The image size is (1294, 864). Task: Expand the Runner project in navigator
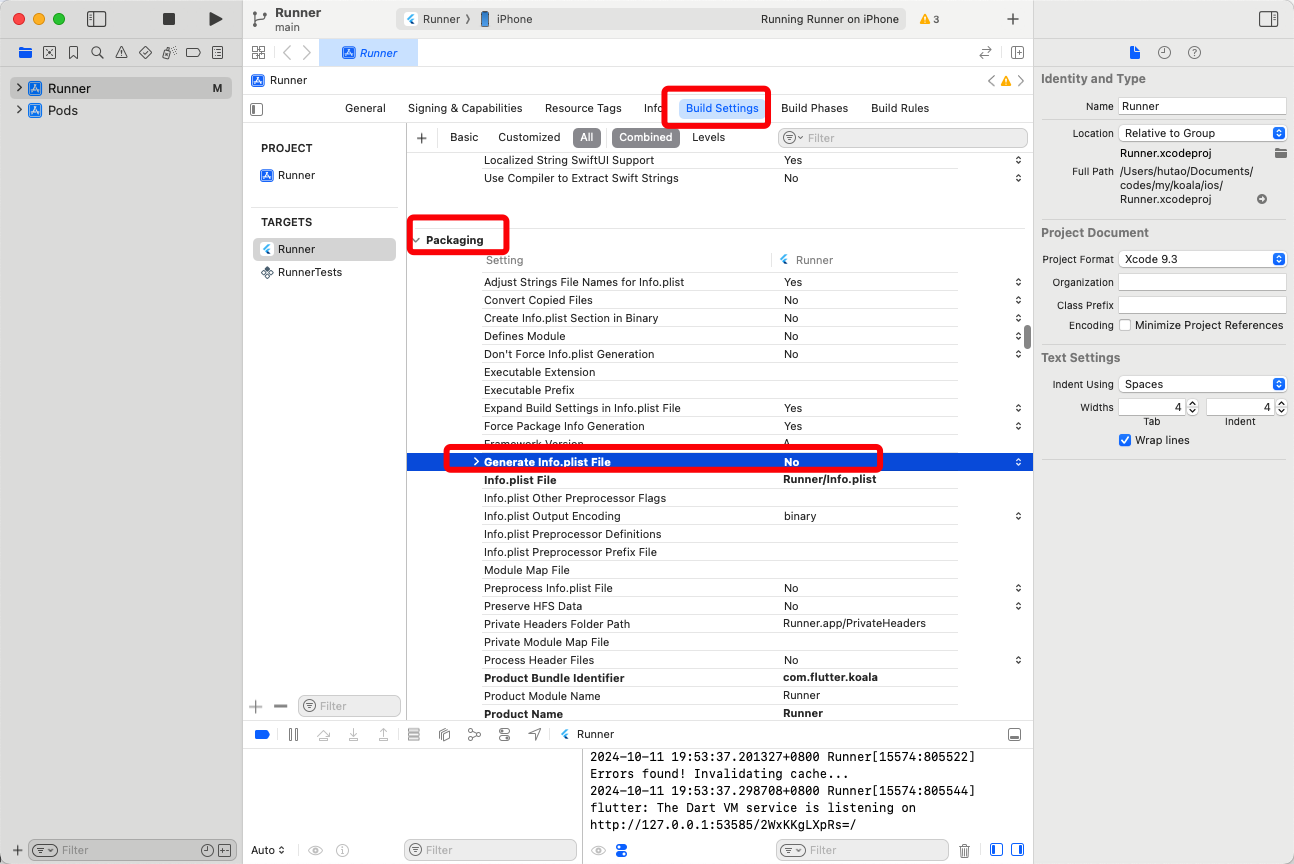[19, 88]
